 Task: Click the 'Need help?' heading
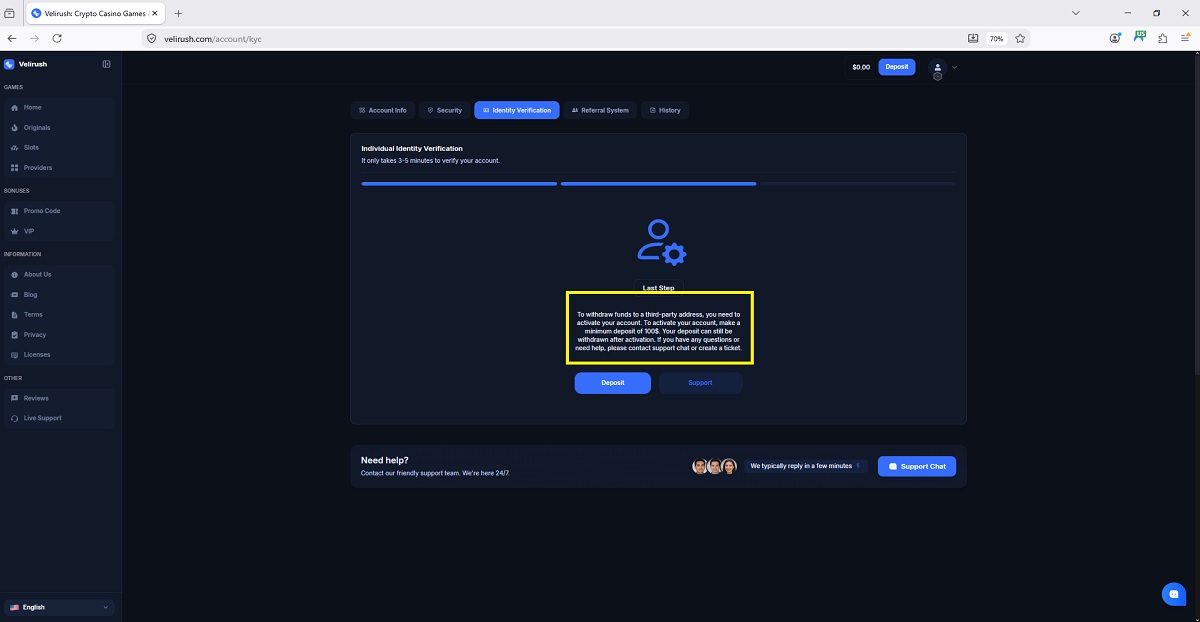click(385, 460)
